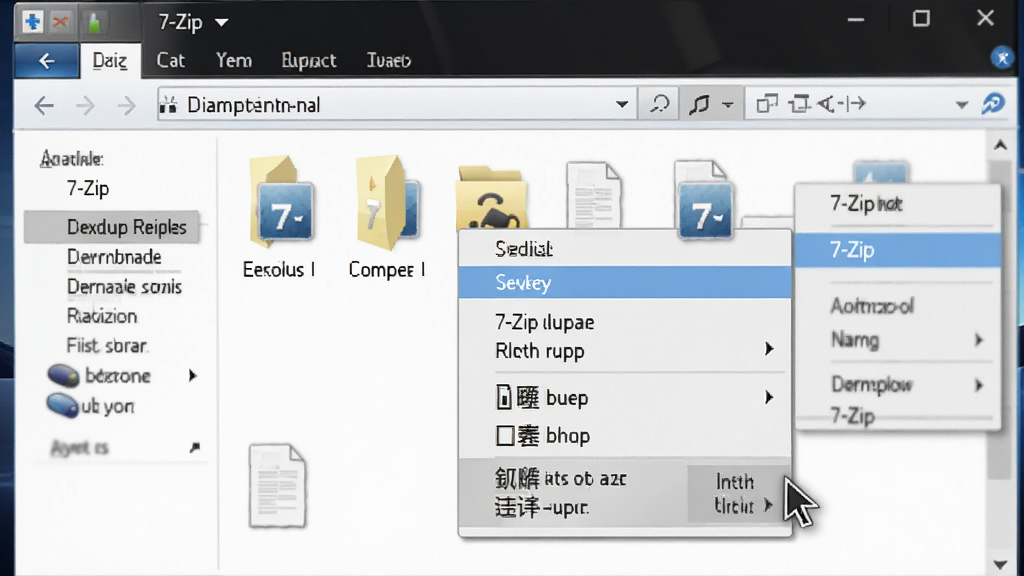
Task: Toggle the bhop checkbox
Action: coord(505,436)
